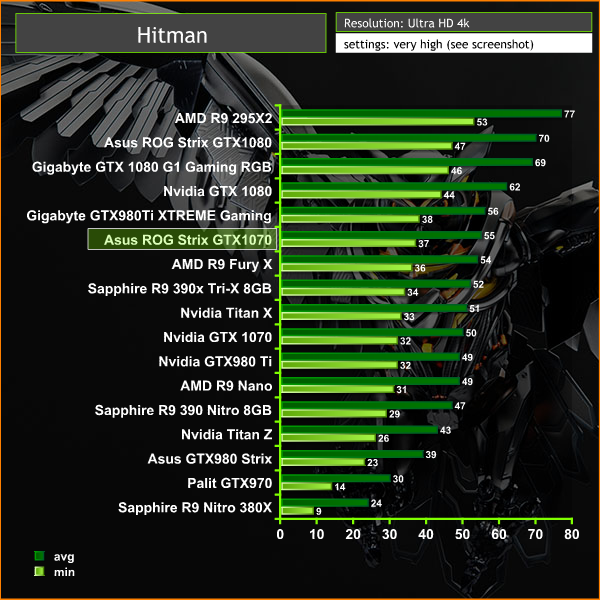
Task: Click min value 9 for R9 Nitro 380X
Action: click(318, 511)
